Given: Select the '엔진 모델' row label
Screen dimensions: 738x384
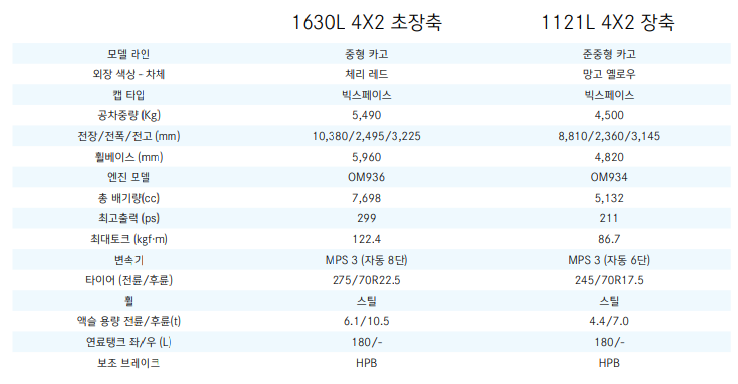Looking at the screenshot, I should pyautogui.click(x=128, y=177).
